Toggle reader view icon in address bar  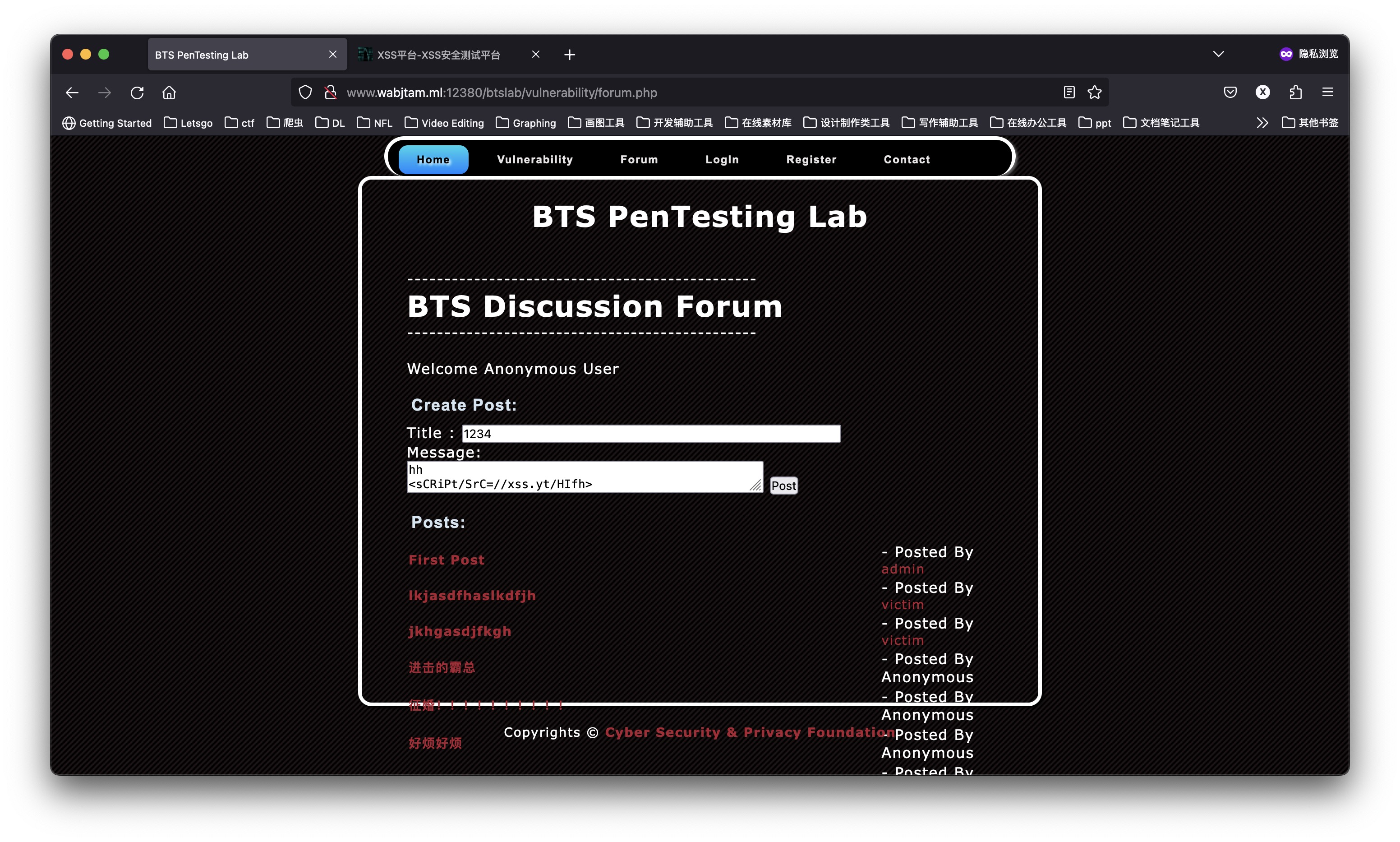1069,93
